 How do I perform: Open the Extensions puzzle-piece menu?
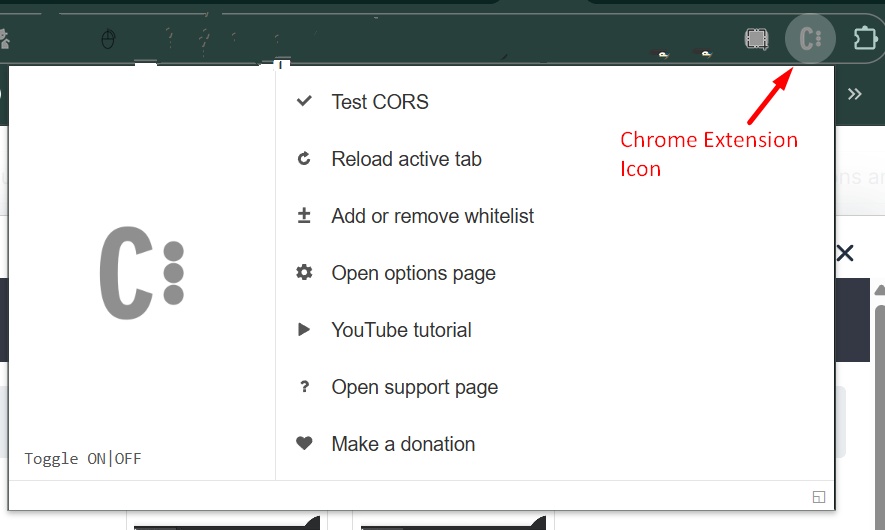click(865, 38)
